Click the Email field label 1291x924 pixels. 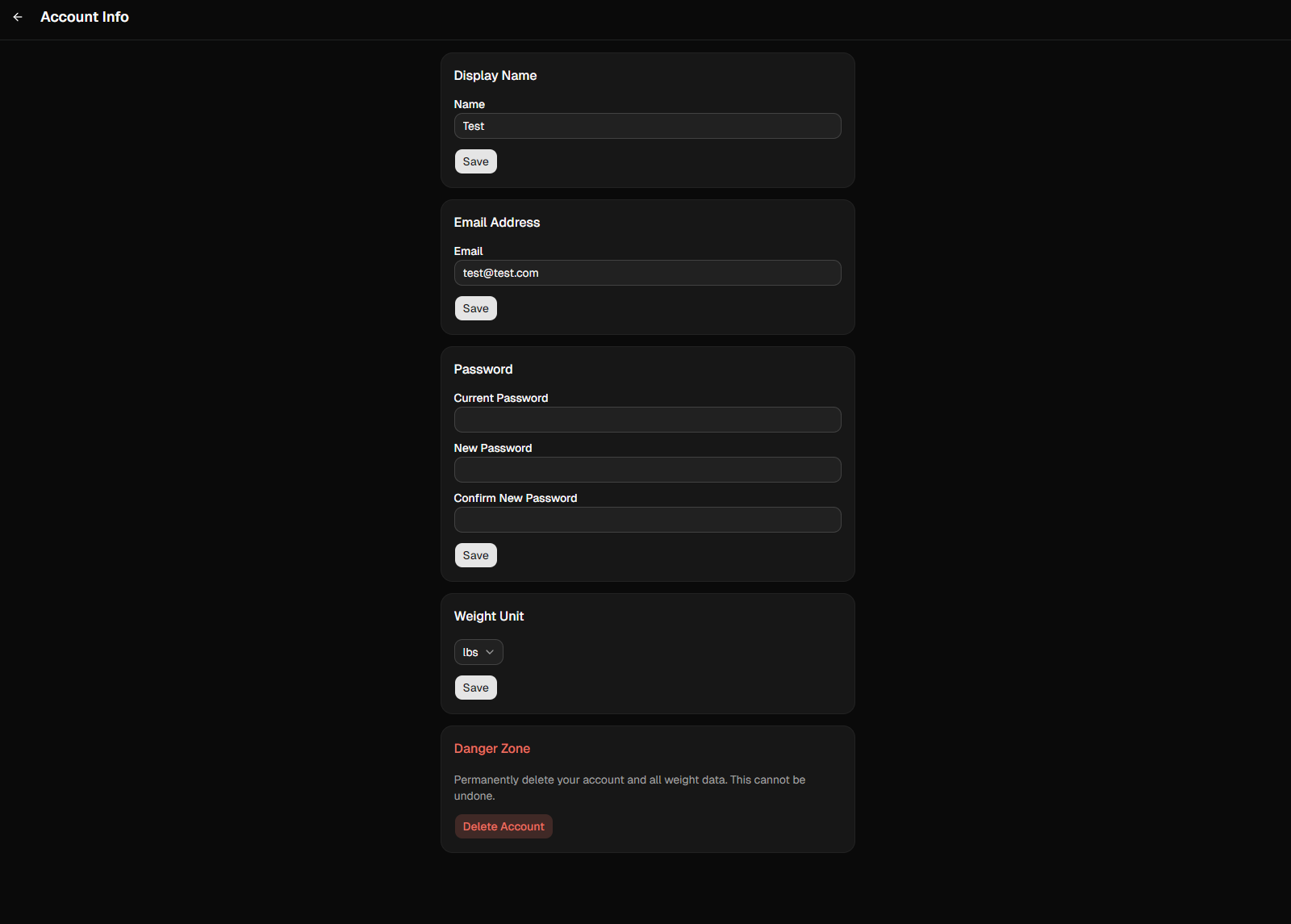point(468,251)
